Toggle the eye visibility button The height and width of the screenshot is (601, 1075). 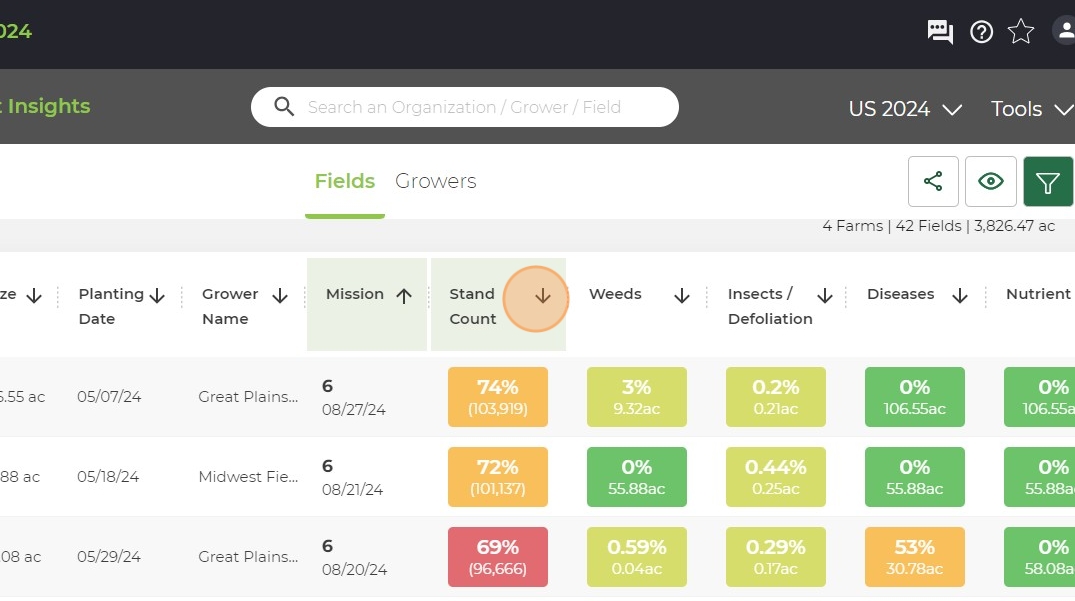(991, 182)
